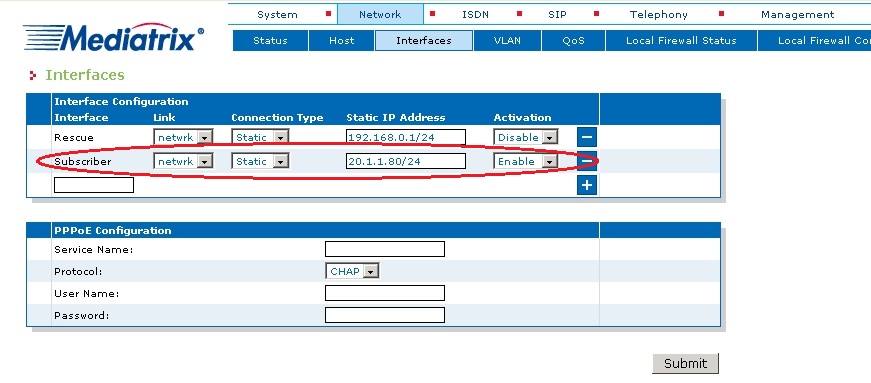
Task: Open the System menu tab
Action: point(277,14)
